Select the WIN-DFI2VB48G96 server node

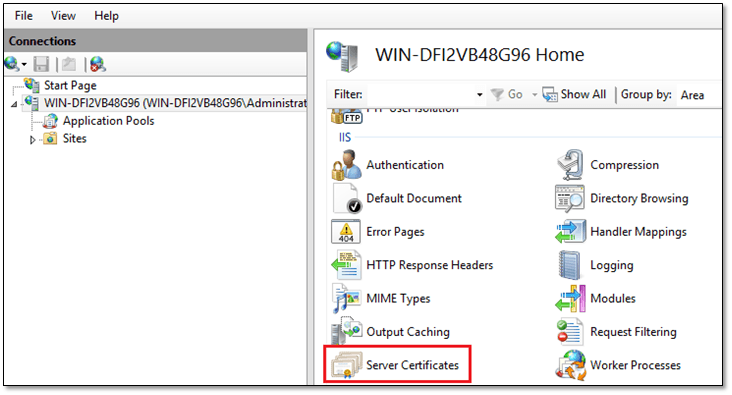(x=176, y=103)
